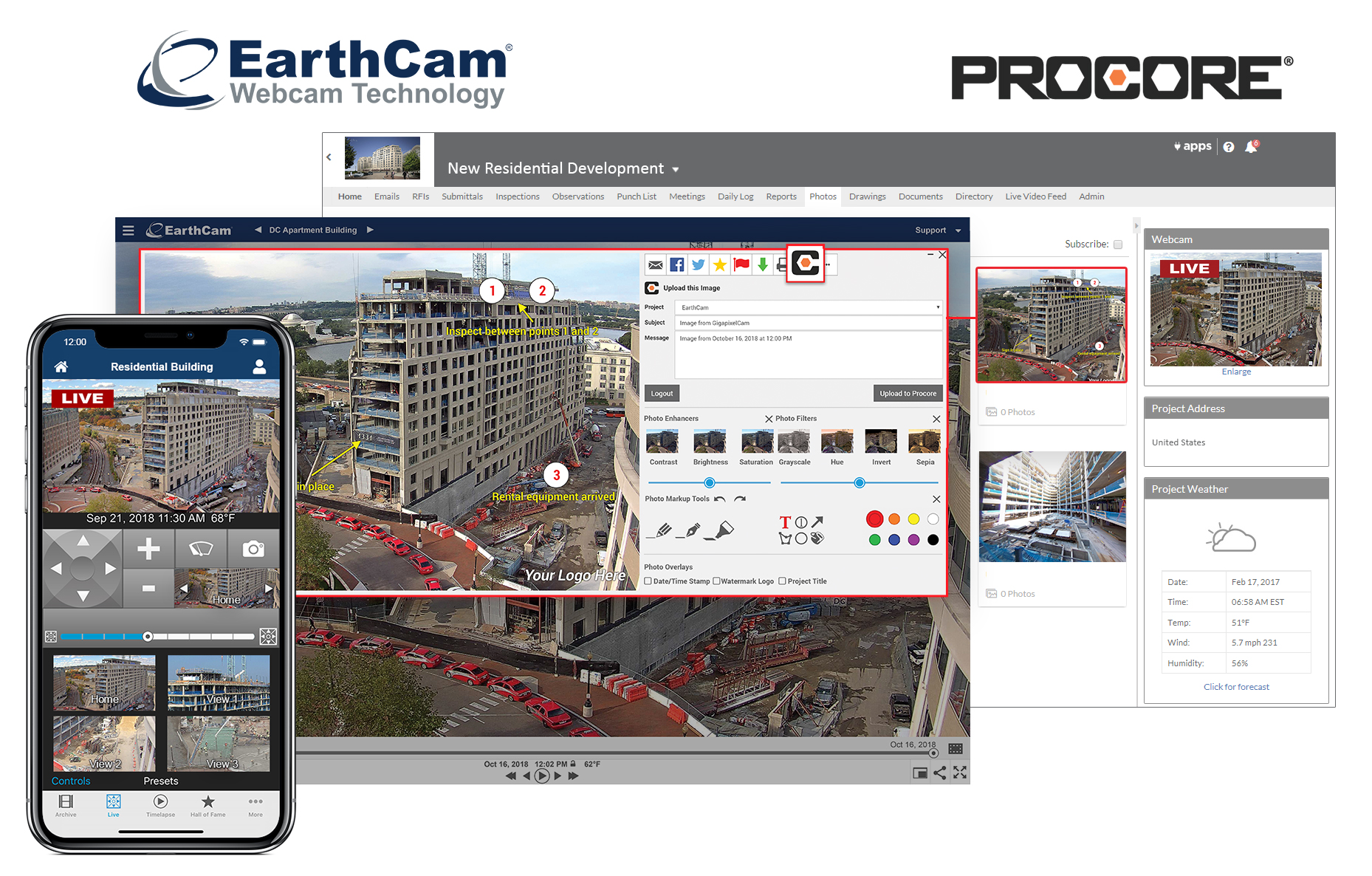This screenshot has width=1372, height=876.
Task: Open the RFIs tab in Procore
Action: point(420,196)
